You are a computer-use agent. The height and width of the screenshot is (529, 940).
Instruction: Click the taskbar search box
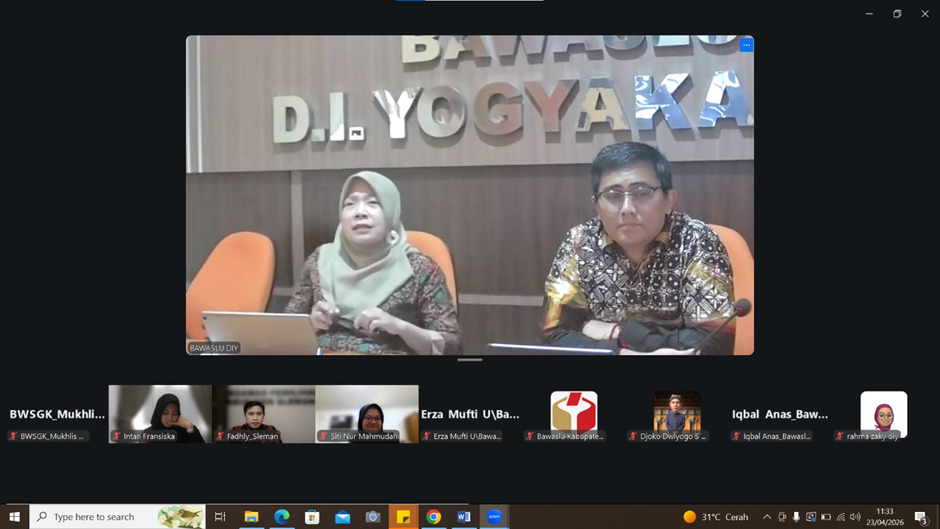[118, 516]
